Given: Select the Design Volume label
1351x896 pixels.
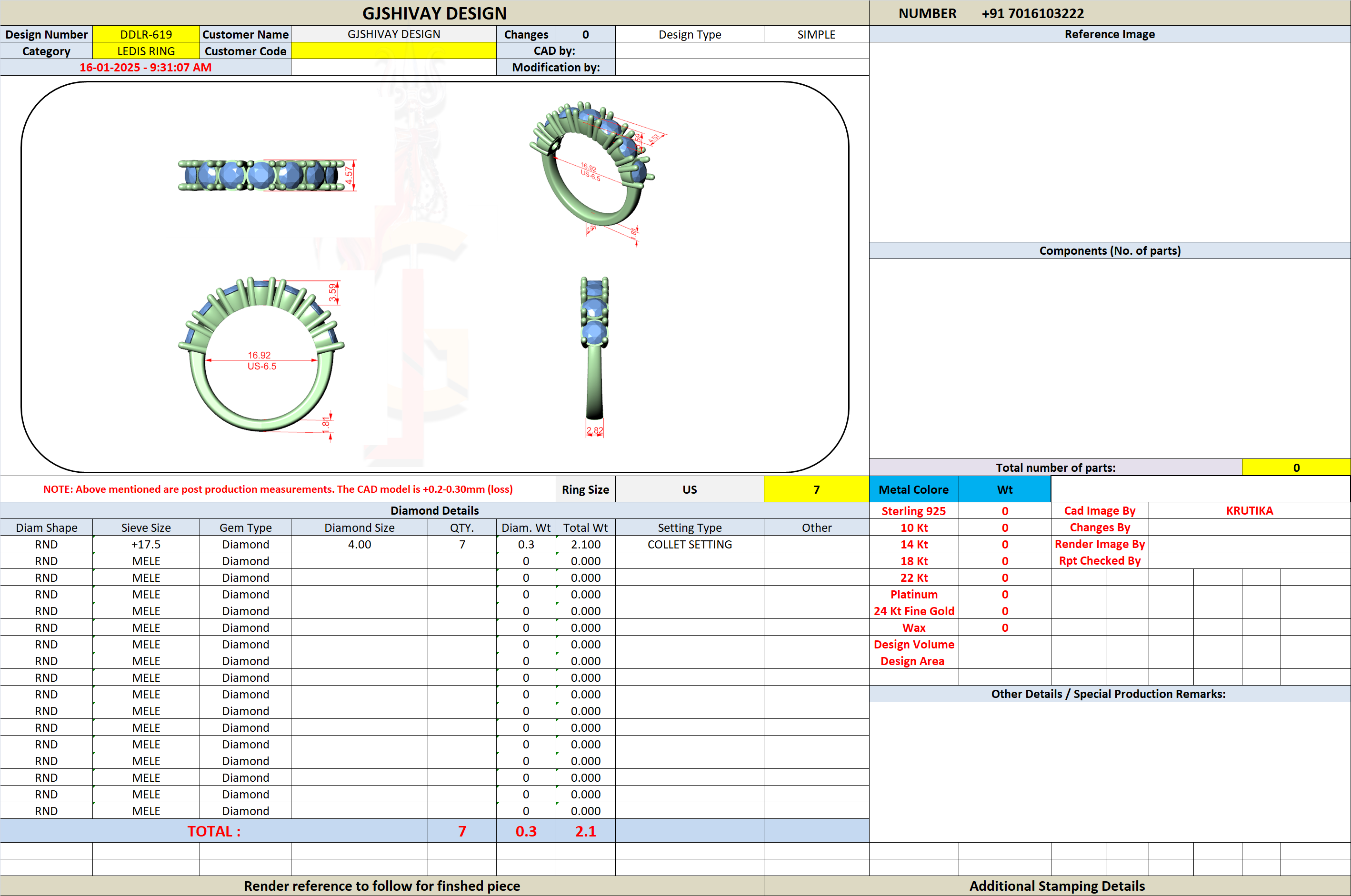Looking at the screenshot, I should point(913,644).
